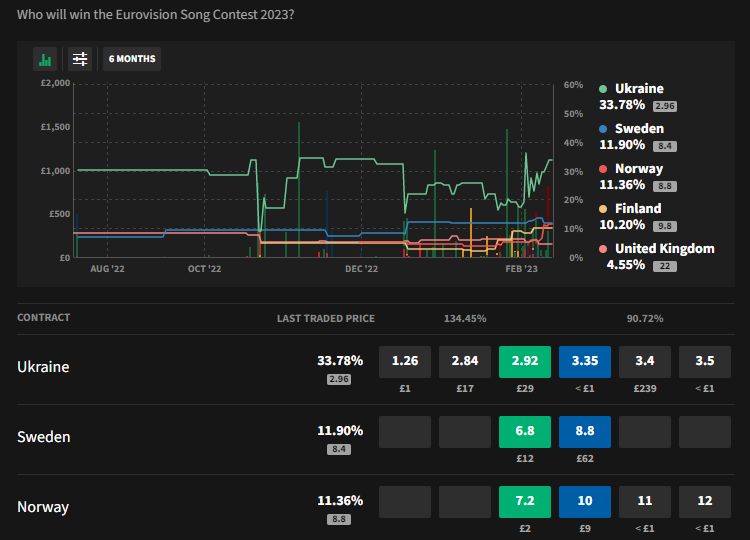Click the 22 United Kingdom odds badge
Screen dimensions: 750x540
(x=665, y=266)
